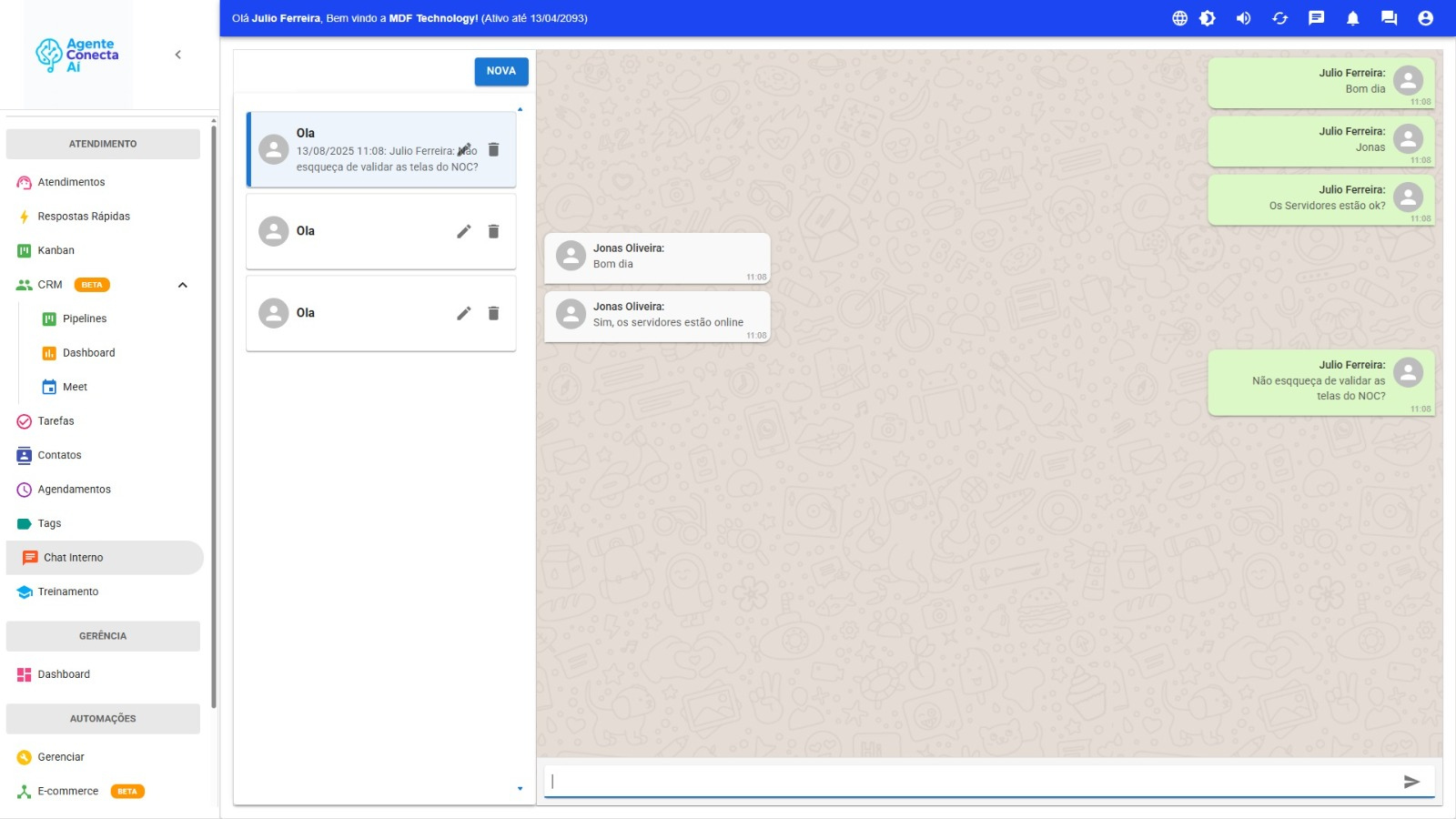Send the message with arrow icon
The image size is (1456, 819).
coord(1411,782)
